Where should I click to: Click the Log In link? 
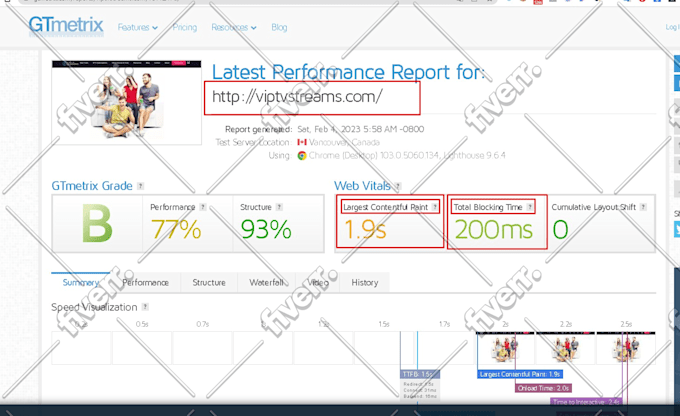point(673,27)
